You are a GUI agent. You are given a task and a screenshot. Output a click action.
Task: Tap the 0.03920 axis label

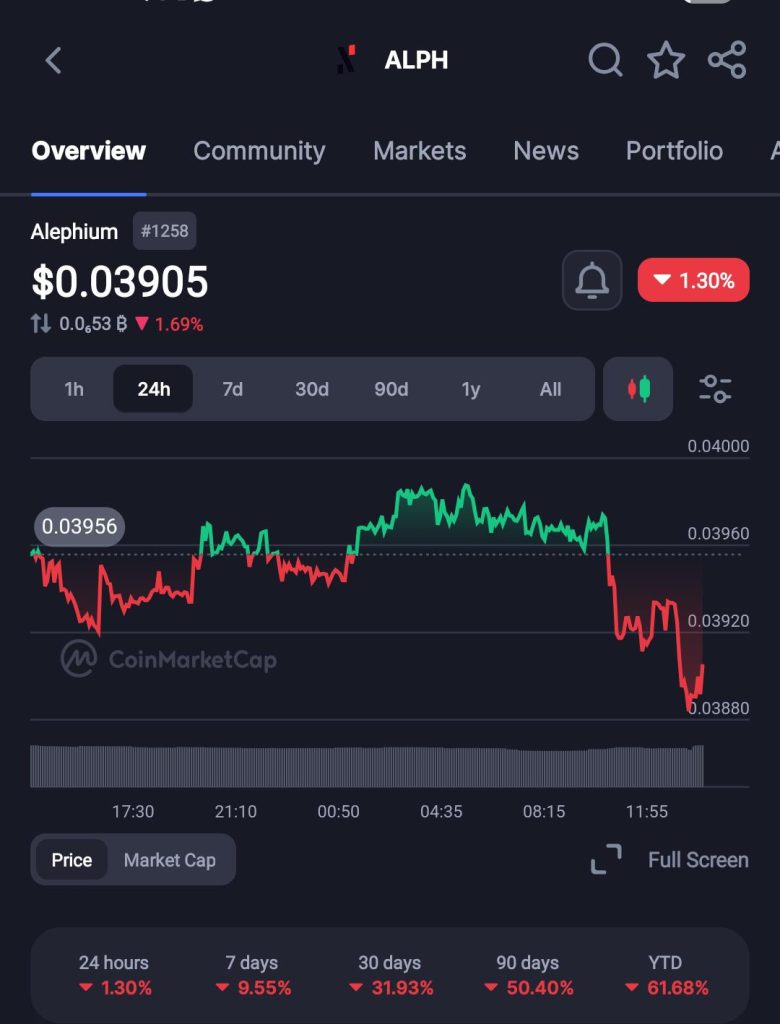718,620
